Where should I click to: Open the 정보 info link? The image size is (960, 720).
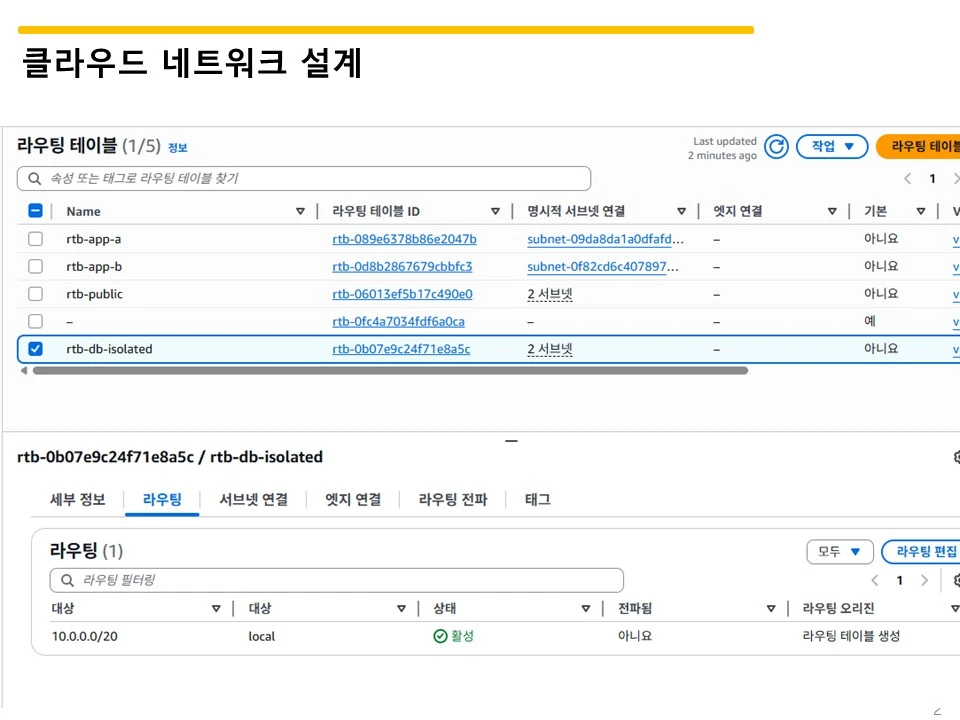[178, 148]
